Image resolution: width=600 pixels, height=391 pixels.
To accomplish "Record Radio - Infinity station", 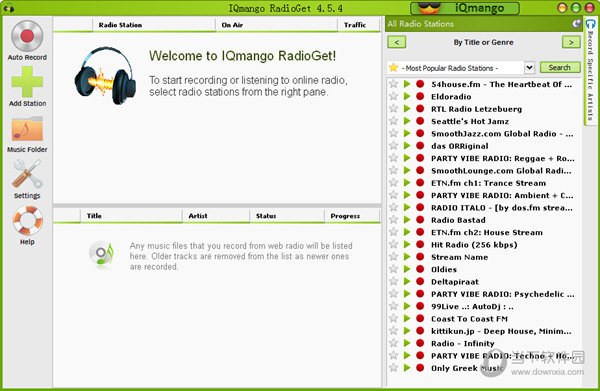I will (420, 343).
